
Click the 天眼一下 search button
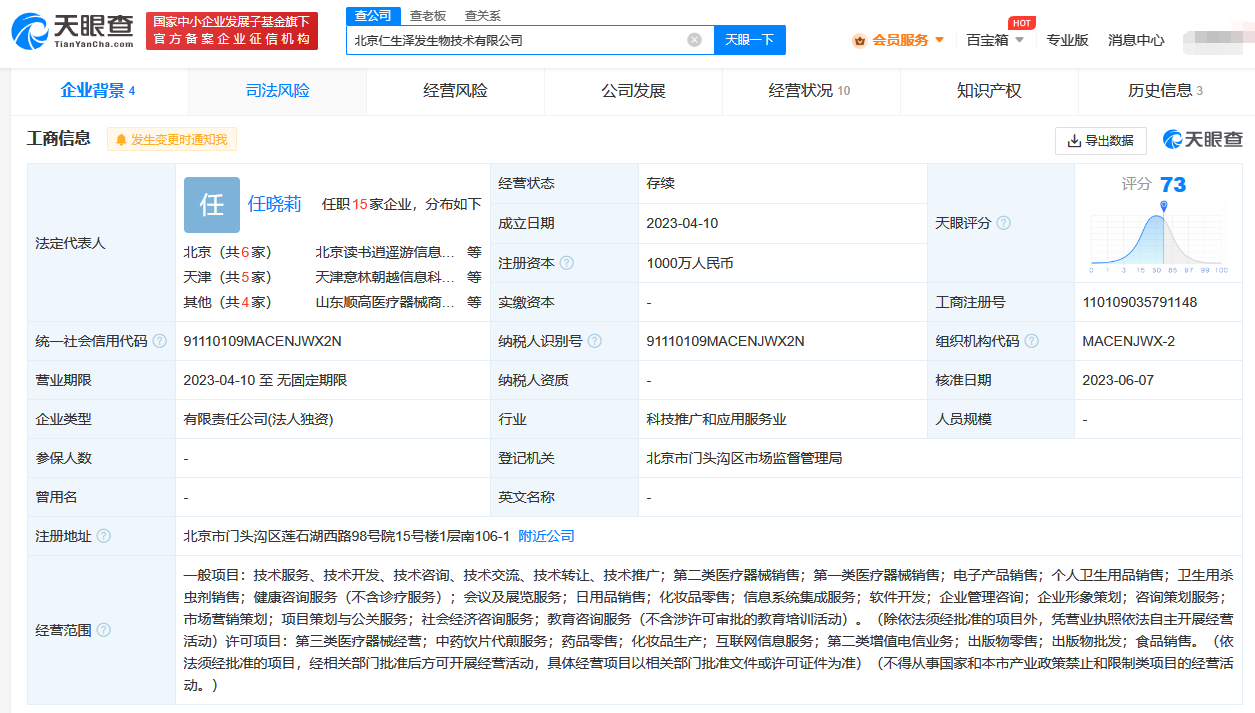click(x=750, y=40)
